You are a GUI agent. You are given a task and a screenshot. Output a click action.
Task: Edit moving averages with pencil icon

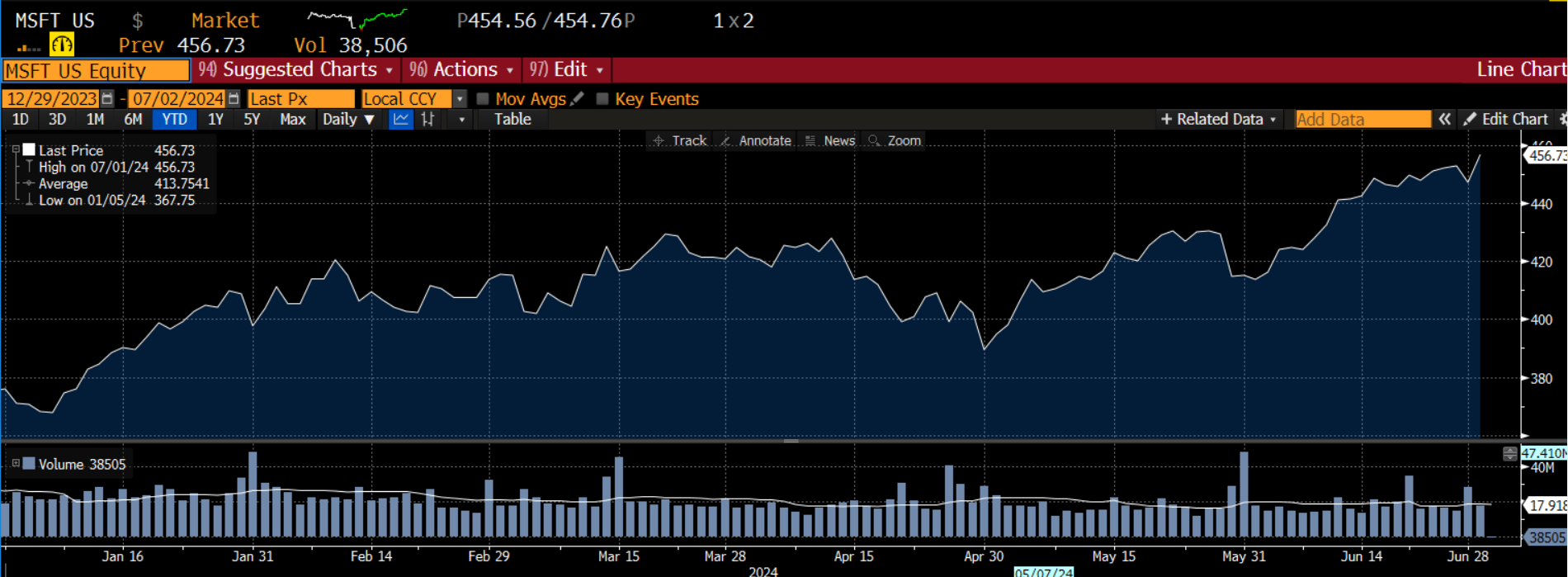pos(578,99)
